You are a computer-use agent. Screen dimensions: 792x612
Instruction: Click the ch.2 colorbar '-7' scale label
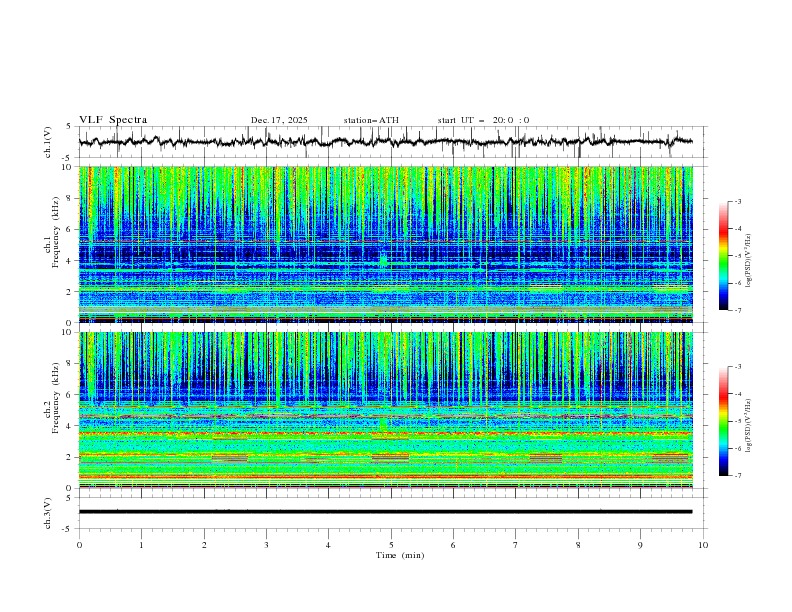(x=738, y=476)
